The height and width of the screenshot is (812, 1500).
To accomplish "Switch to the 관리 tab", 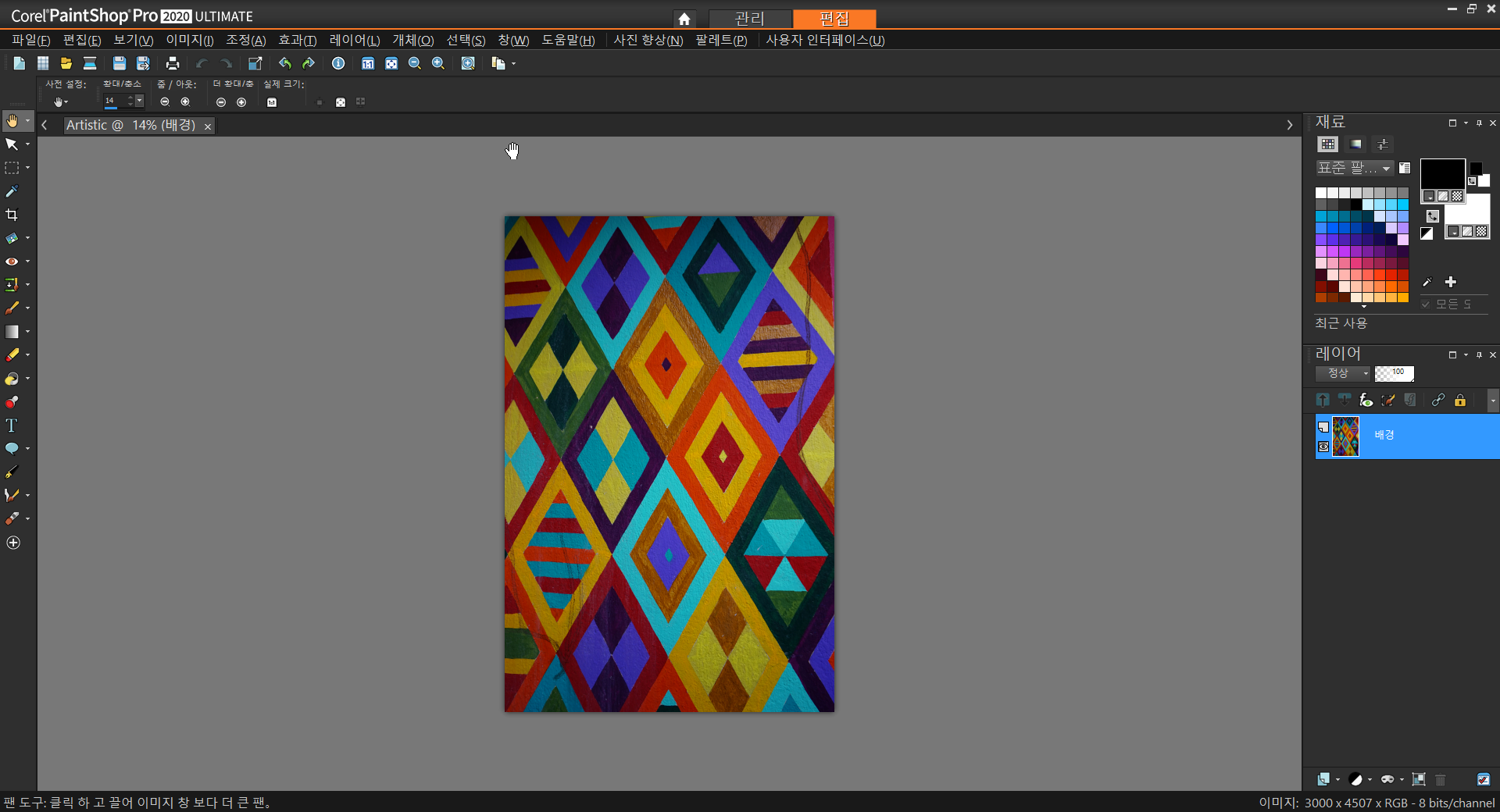I will tap(750, 18).
